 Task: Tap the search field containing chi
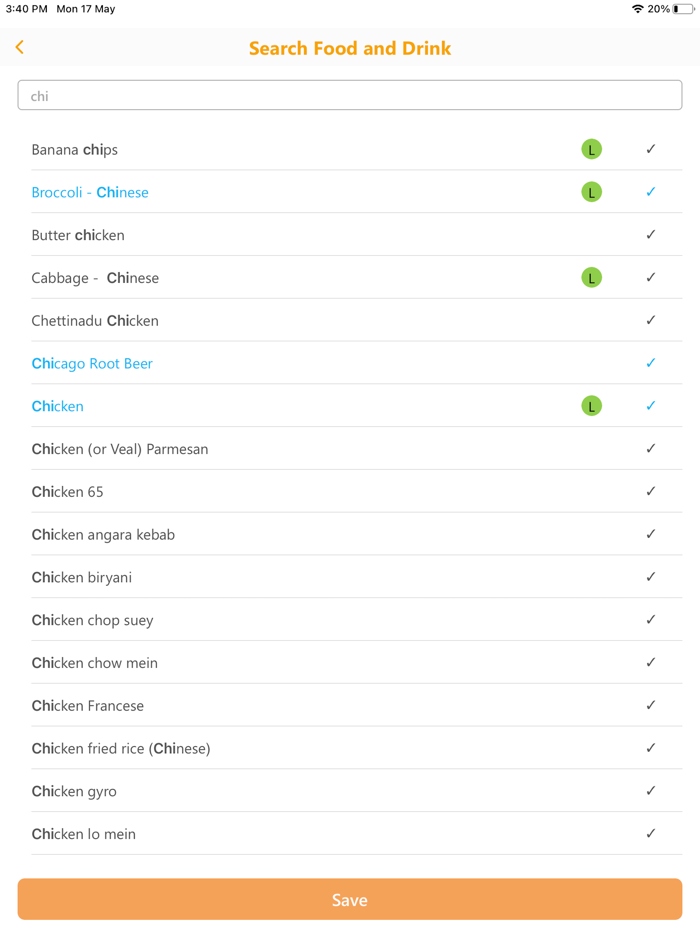point(350,94)
